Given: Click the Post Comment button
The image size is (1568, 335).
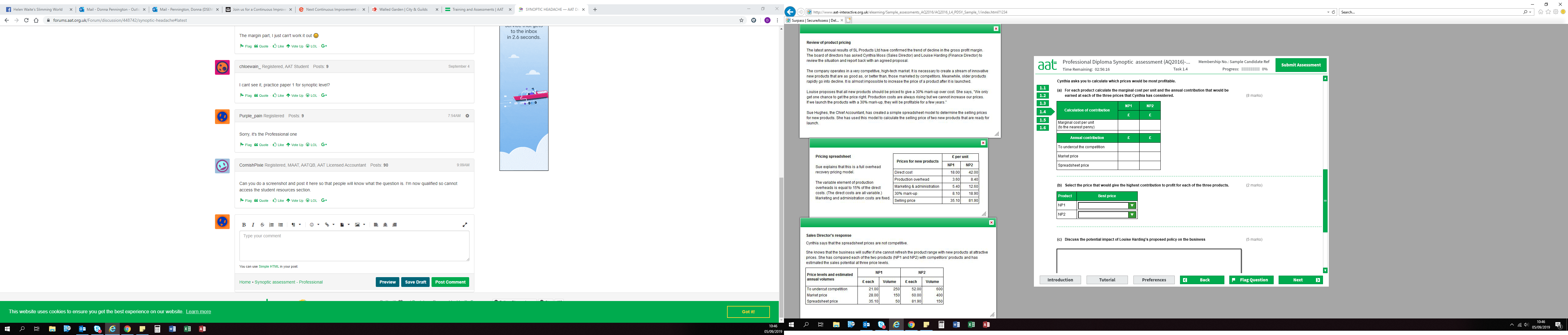Looking at the screenshot, I should click(x=450, y=282).
